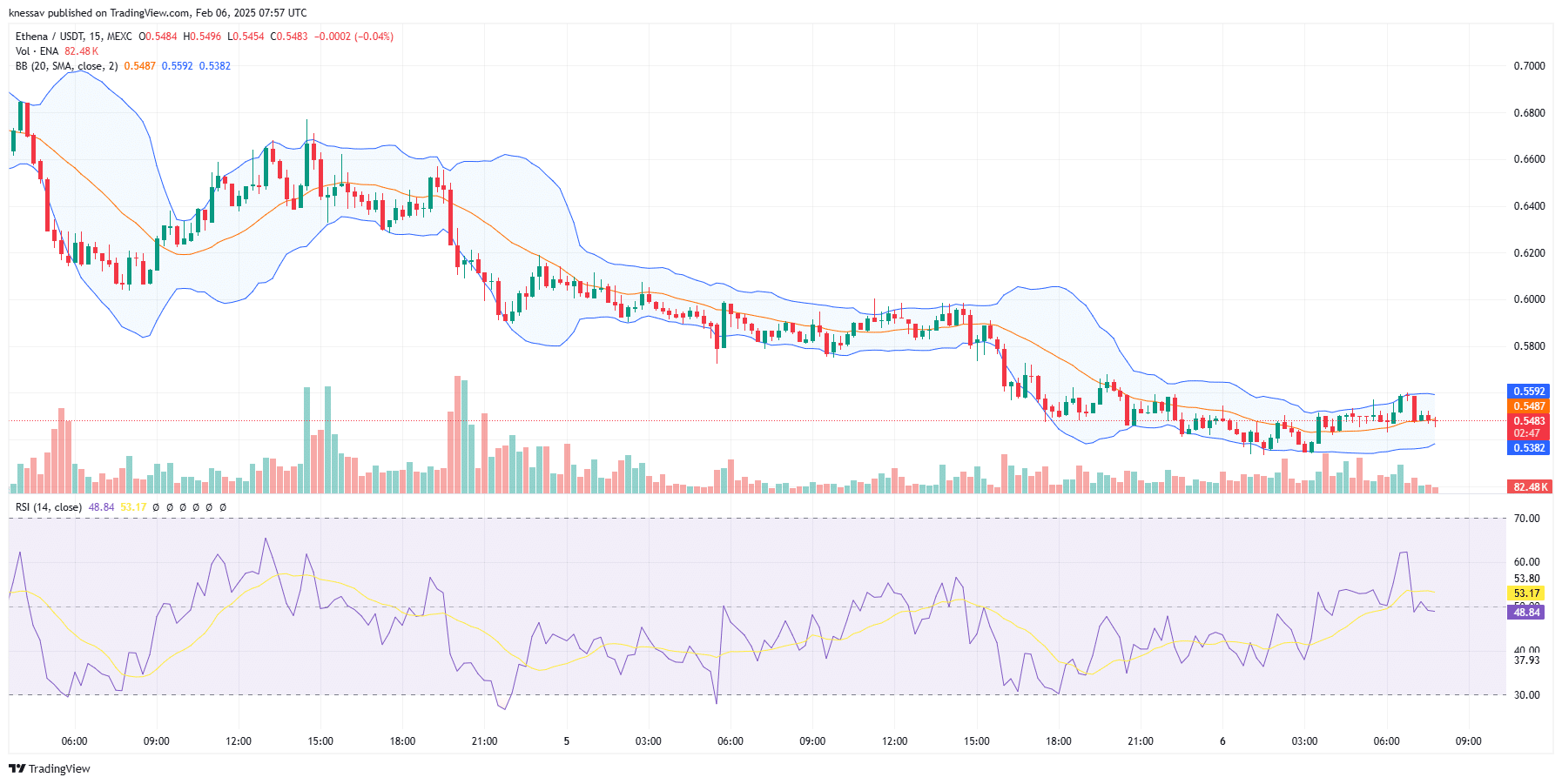Click the orange 0.5487 value in the BB legend
This screenshot has width=1562, height=784.
coord(140,66)
